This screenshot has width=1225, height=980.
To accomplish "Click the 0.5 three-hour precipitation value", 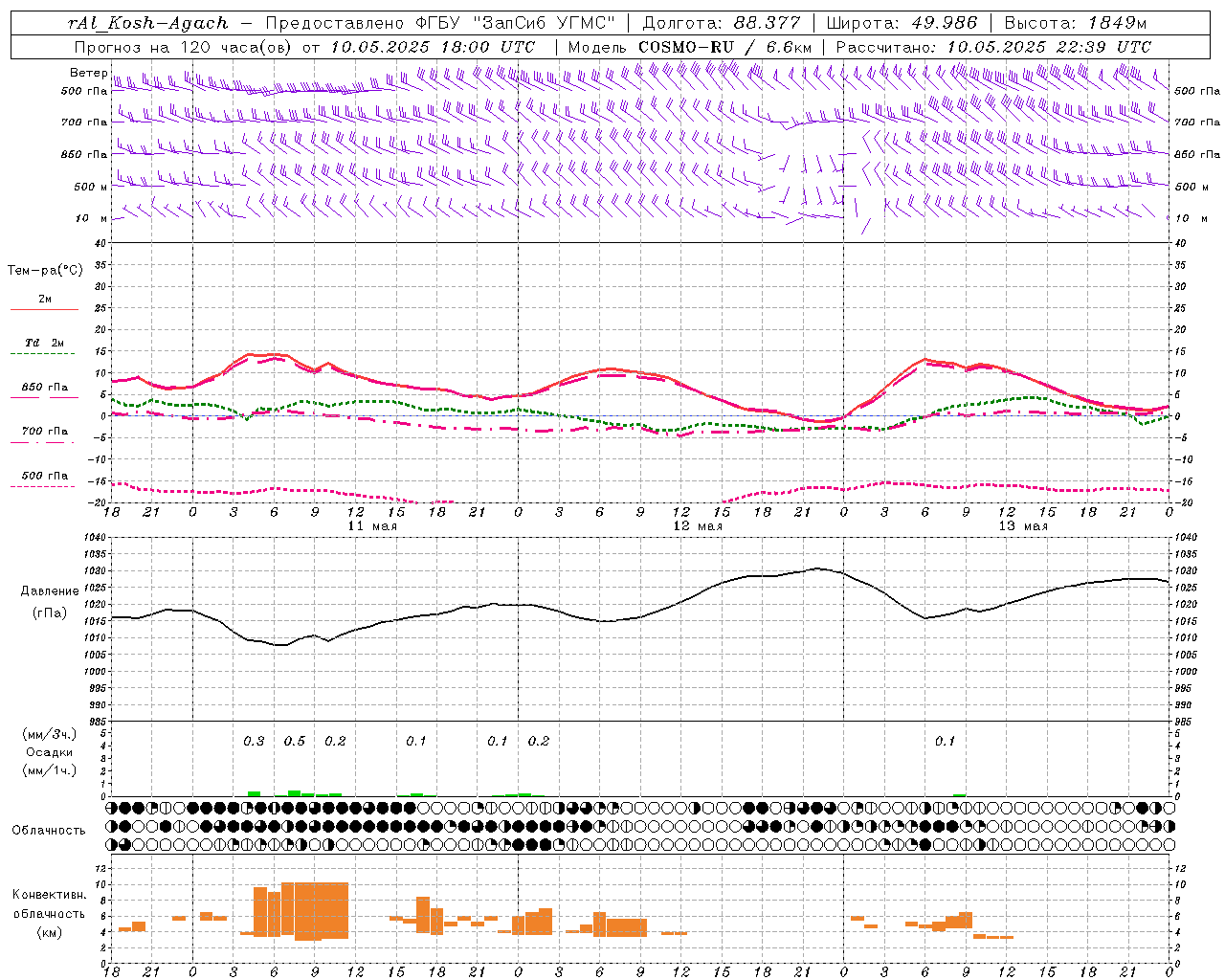I will click(x=295, y=742).
